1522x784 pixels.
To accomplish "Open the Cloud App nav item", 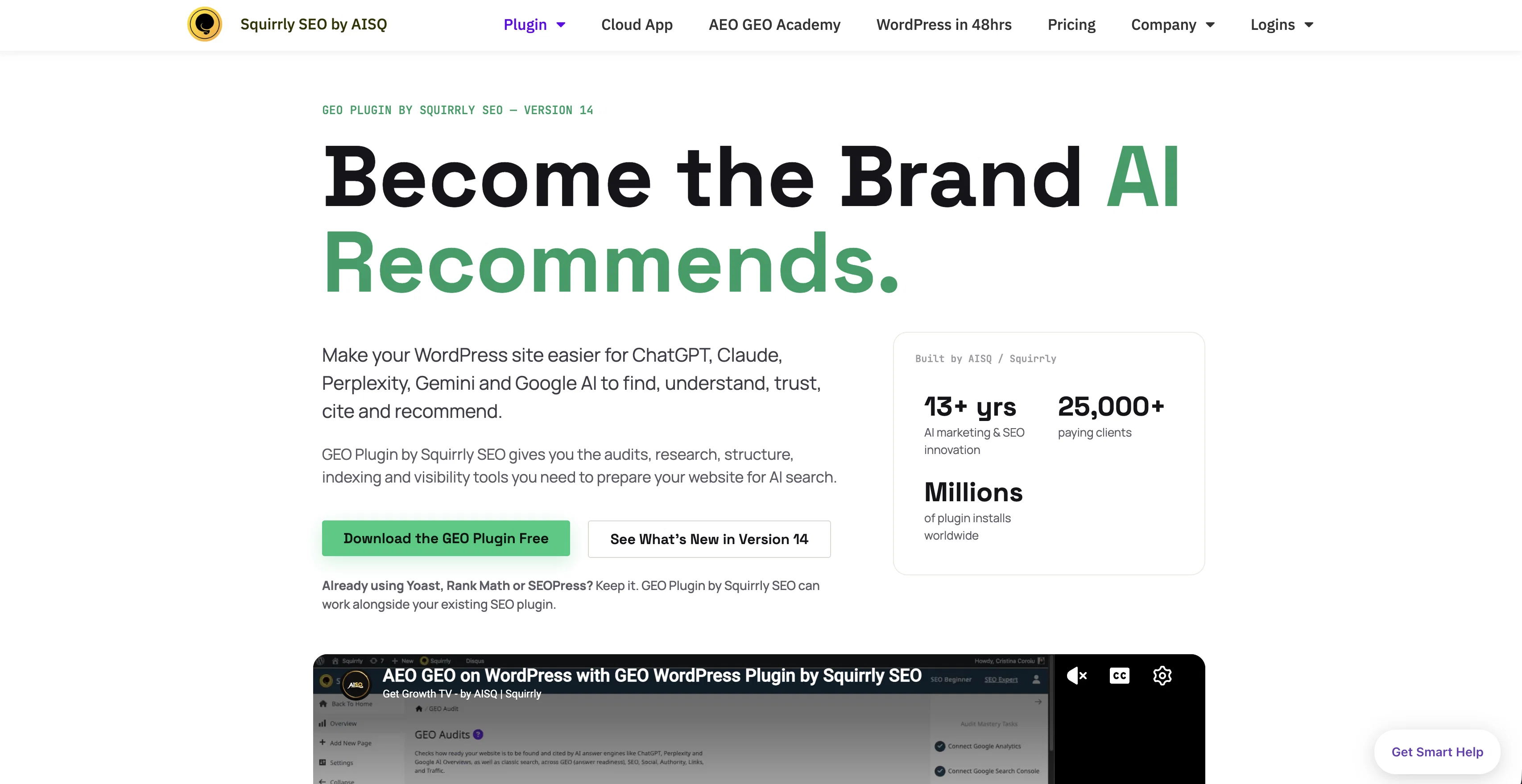I will coord(637,24).
